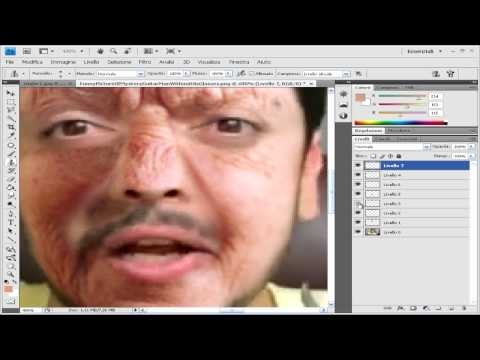The height and width of the screenshot is (360, 480).
Task: Select the photo layer thumbnail at bottom
Action: (372, 232)
